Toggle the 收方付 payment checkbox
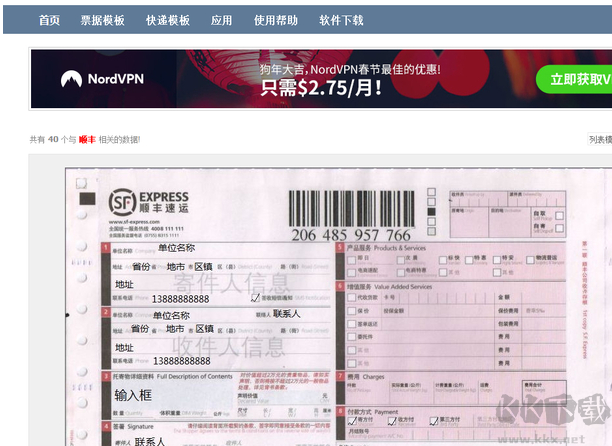The width and height of the screenshot is (612, 446). click(392, 420)
